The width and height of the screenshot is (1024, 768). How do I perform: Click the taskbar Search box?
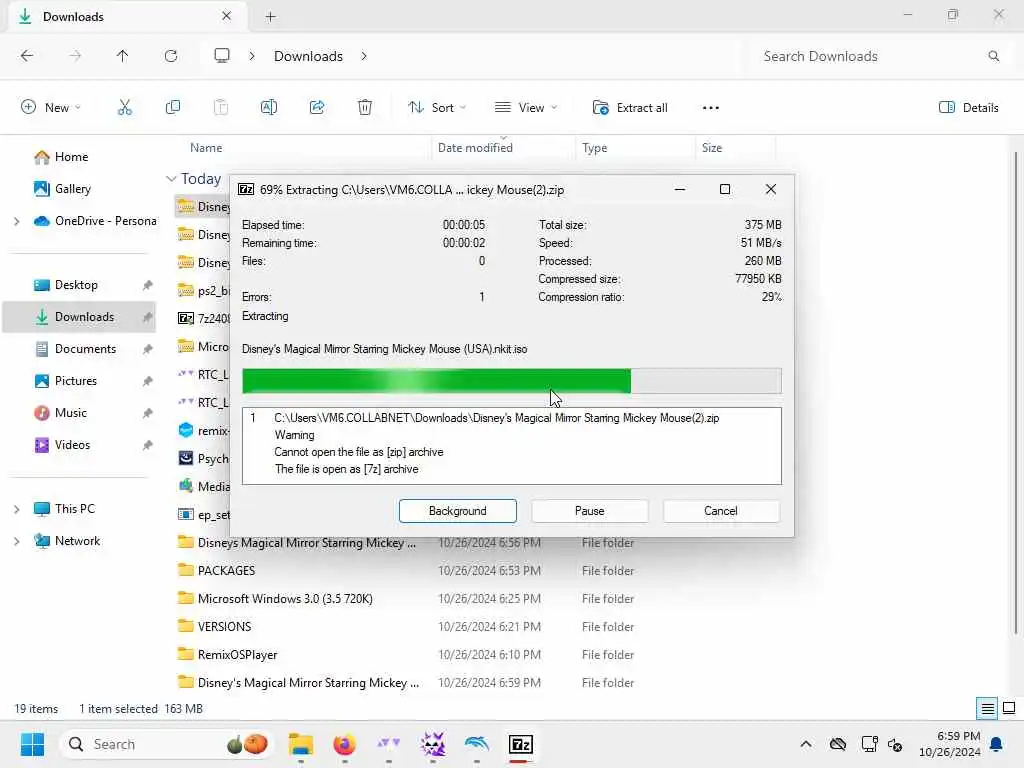(x=167, y=744)
